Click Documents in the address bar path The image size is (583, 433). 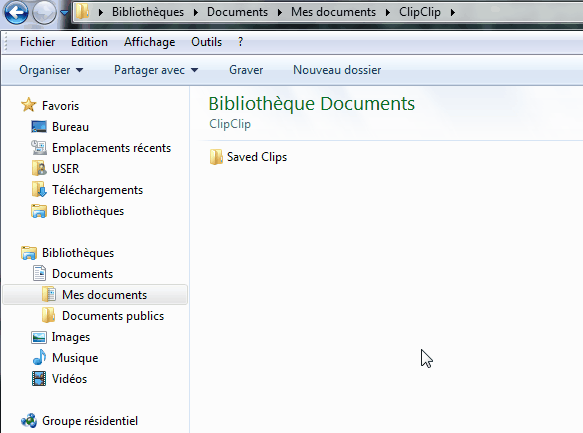point(237,12)
